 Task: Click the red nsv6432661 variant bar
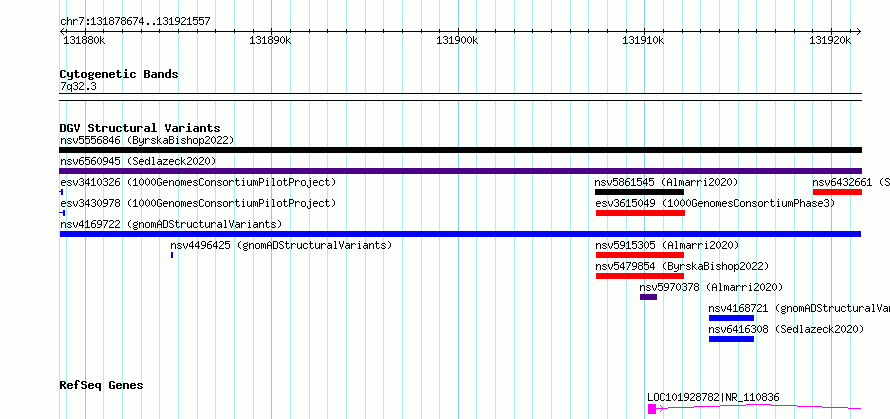coord(837,192)
